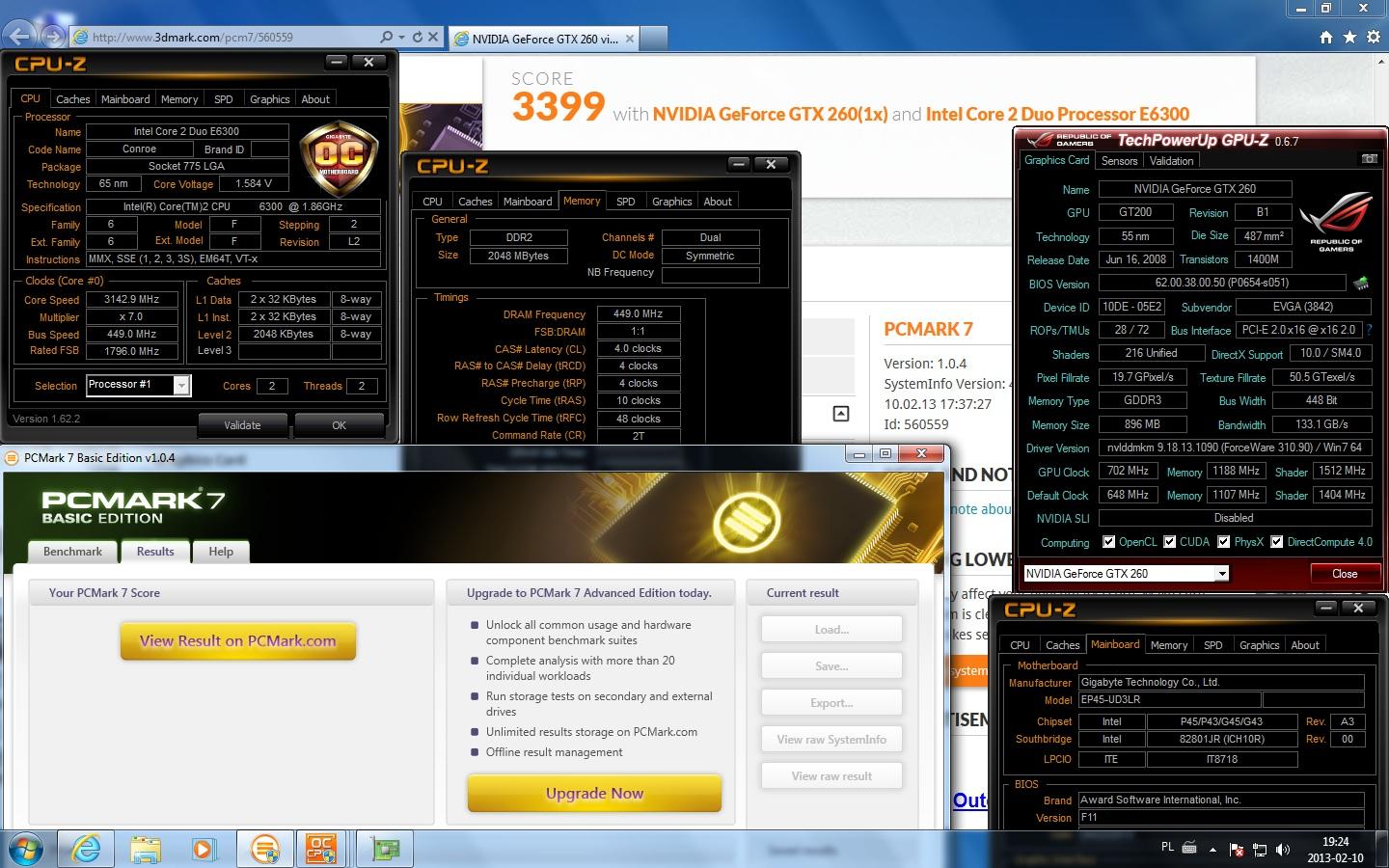Viewport: 1389px width, 868px height.
Task: Open Validation tab in GPU-Z
Action: coord(1172,161)
